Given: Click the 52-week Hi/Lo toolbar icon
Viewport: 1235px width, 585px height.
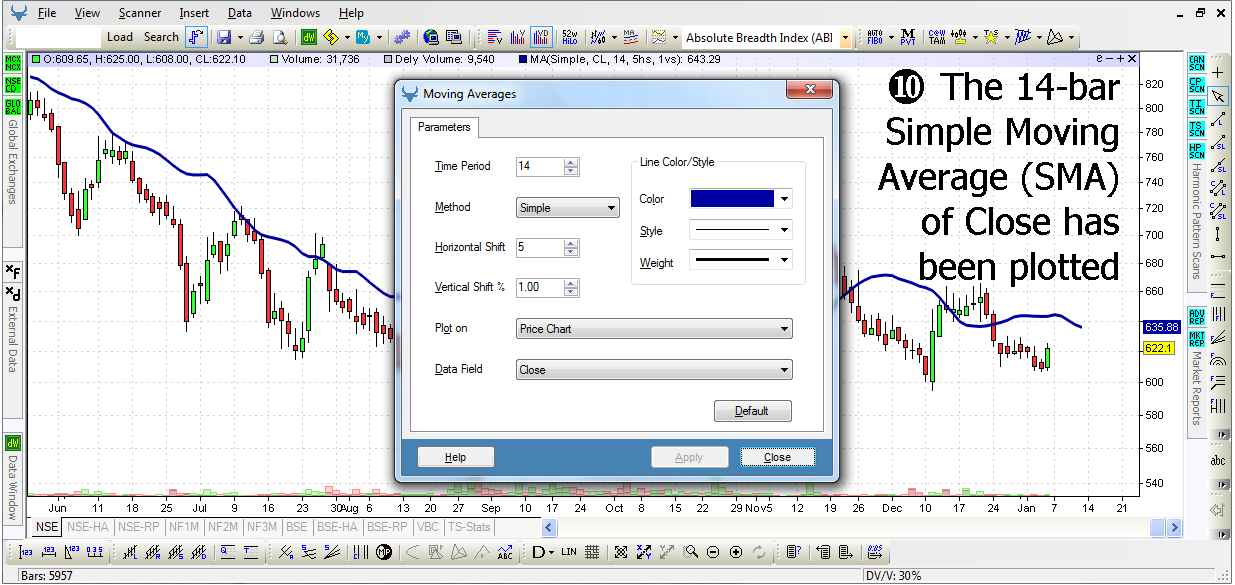Looking at the screenshot, I should coord(569,37).
